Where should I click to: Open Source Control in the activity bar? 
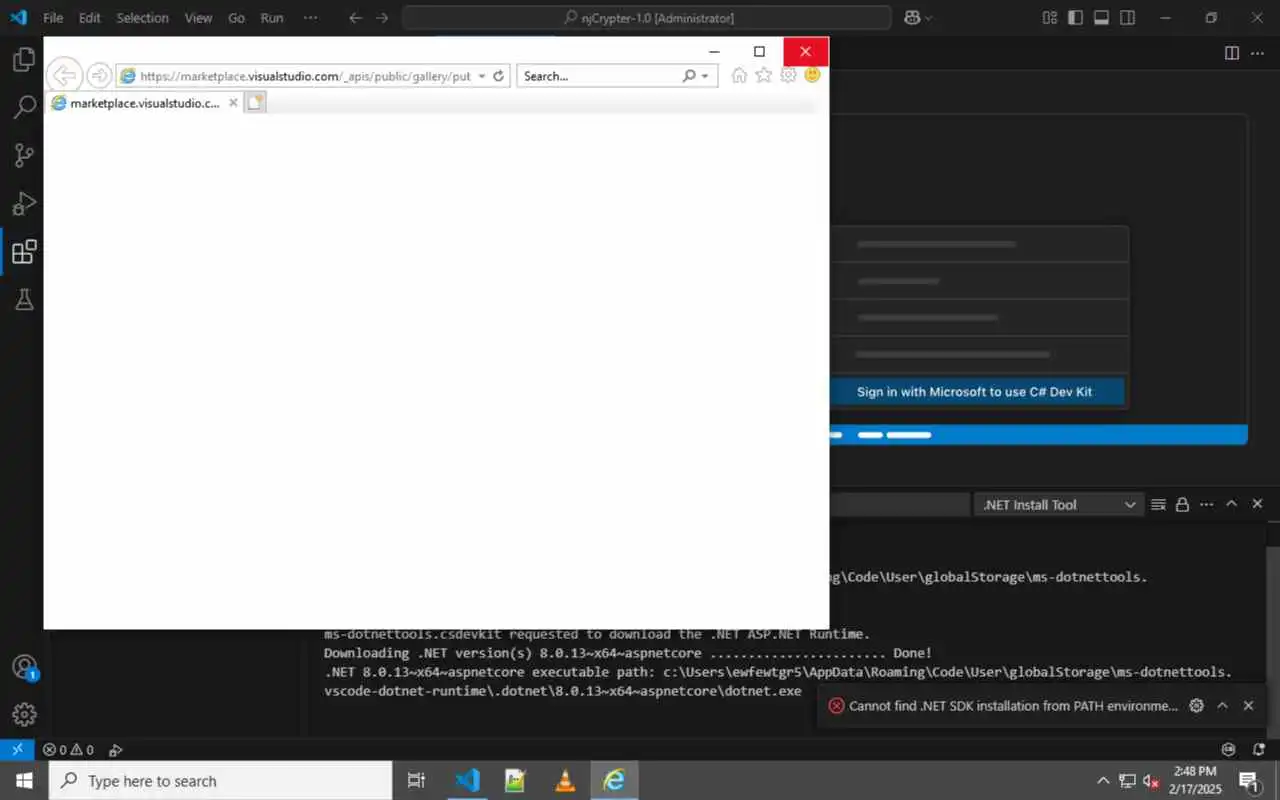[x=24, y=155]
